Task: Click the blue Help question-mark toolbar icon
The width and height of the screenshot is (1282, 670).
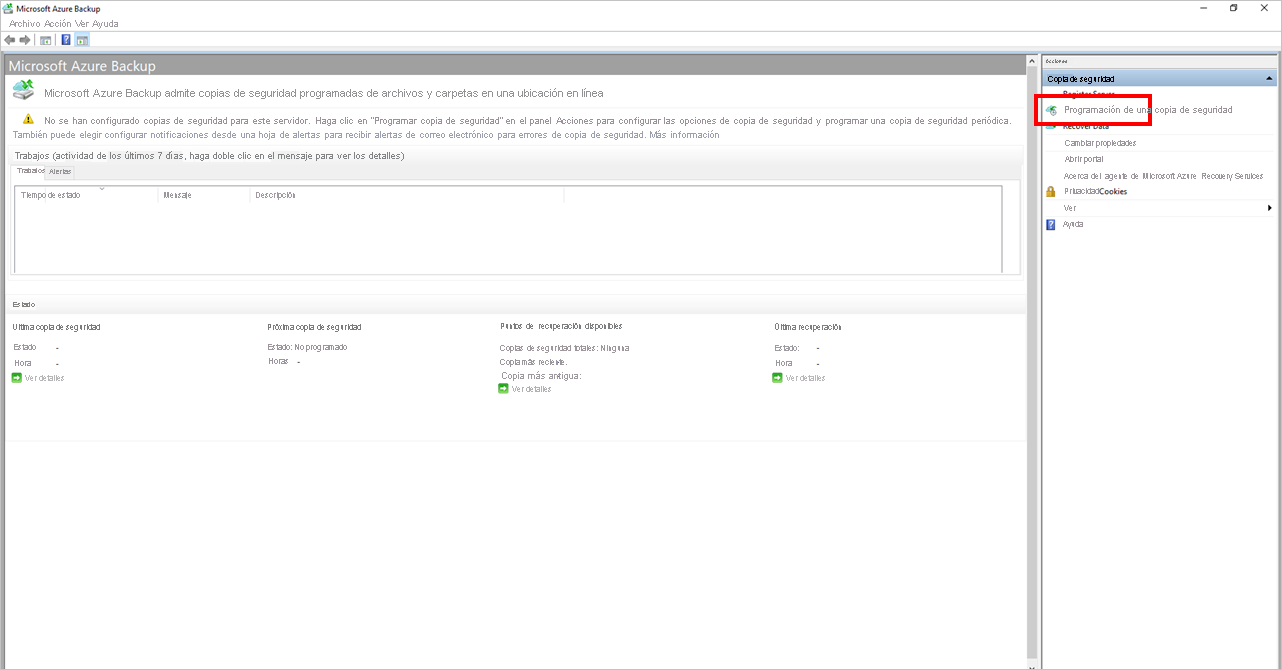Action: point(66,40)
